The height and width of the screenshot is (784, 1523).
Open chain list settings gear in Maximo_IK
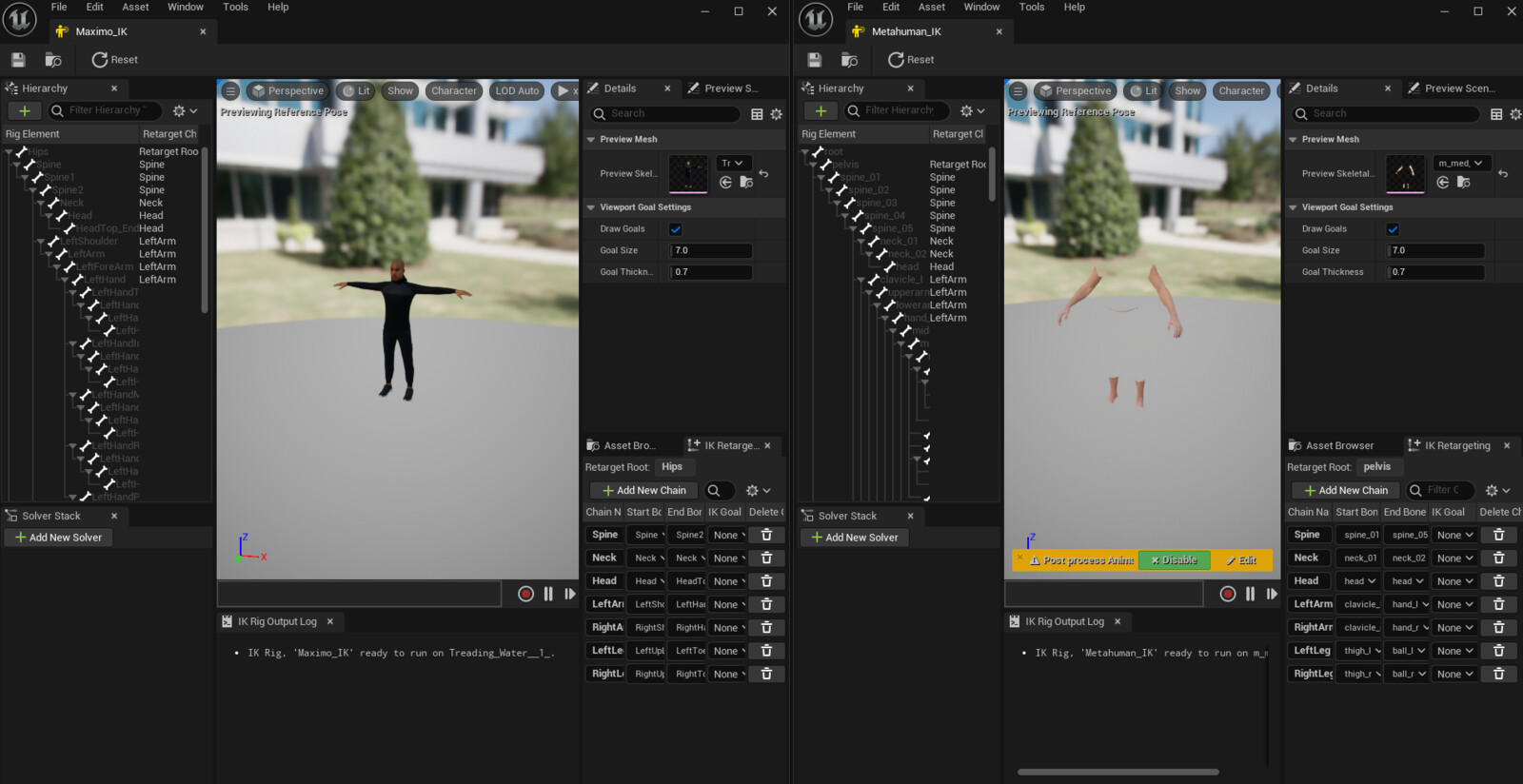[758, 491]
